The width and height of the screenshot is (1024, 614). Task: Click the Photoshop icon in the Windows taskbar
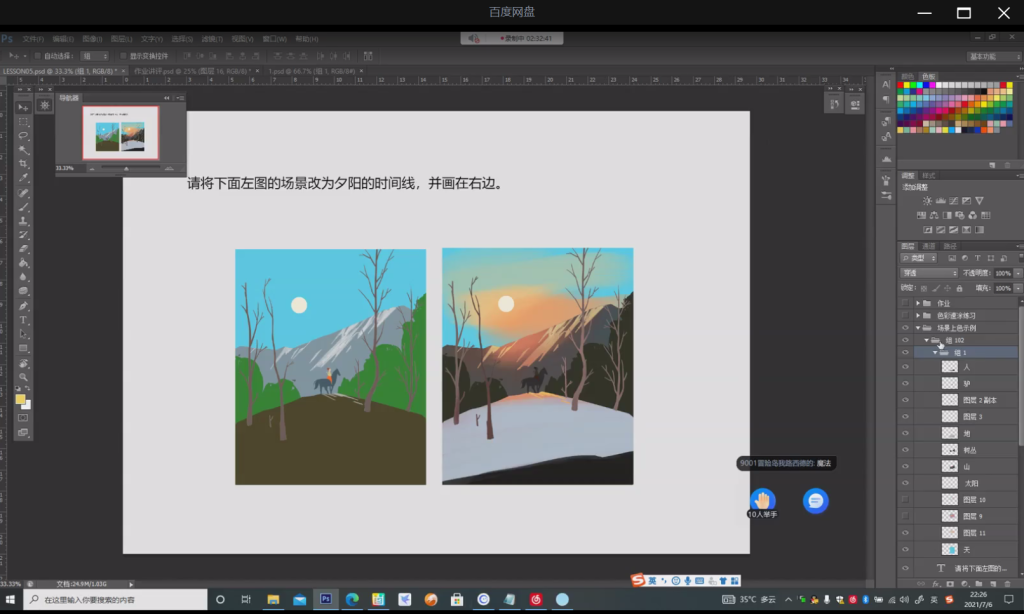pyautogui.click(x=325, y=599)
